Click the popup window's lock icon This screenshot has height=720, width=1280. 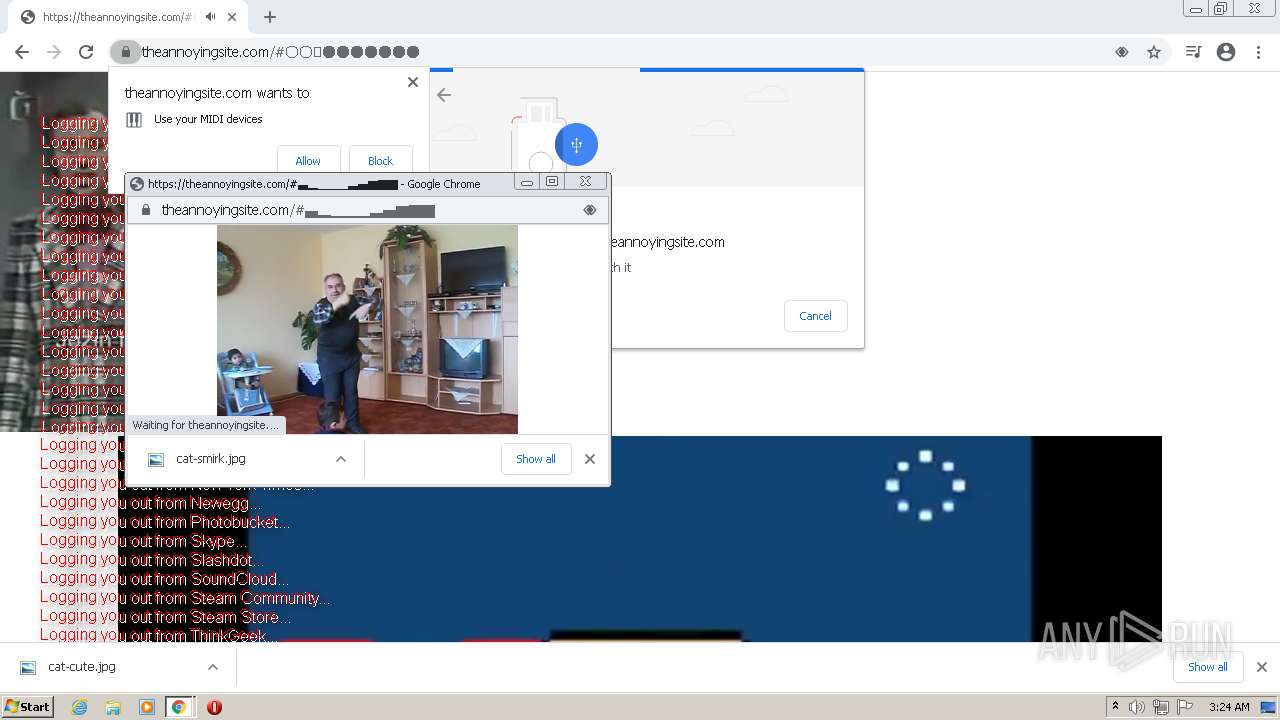click(146, 210)
